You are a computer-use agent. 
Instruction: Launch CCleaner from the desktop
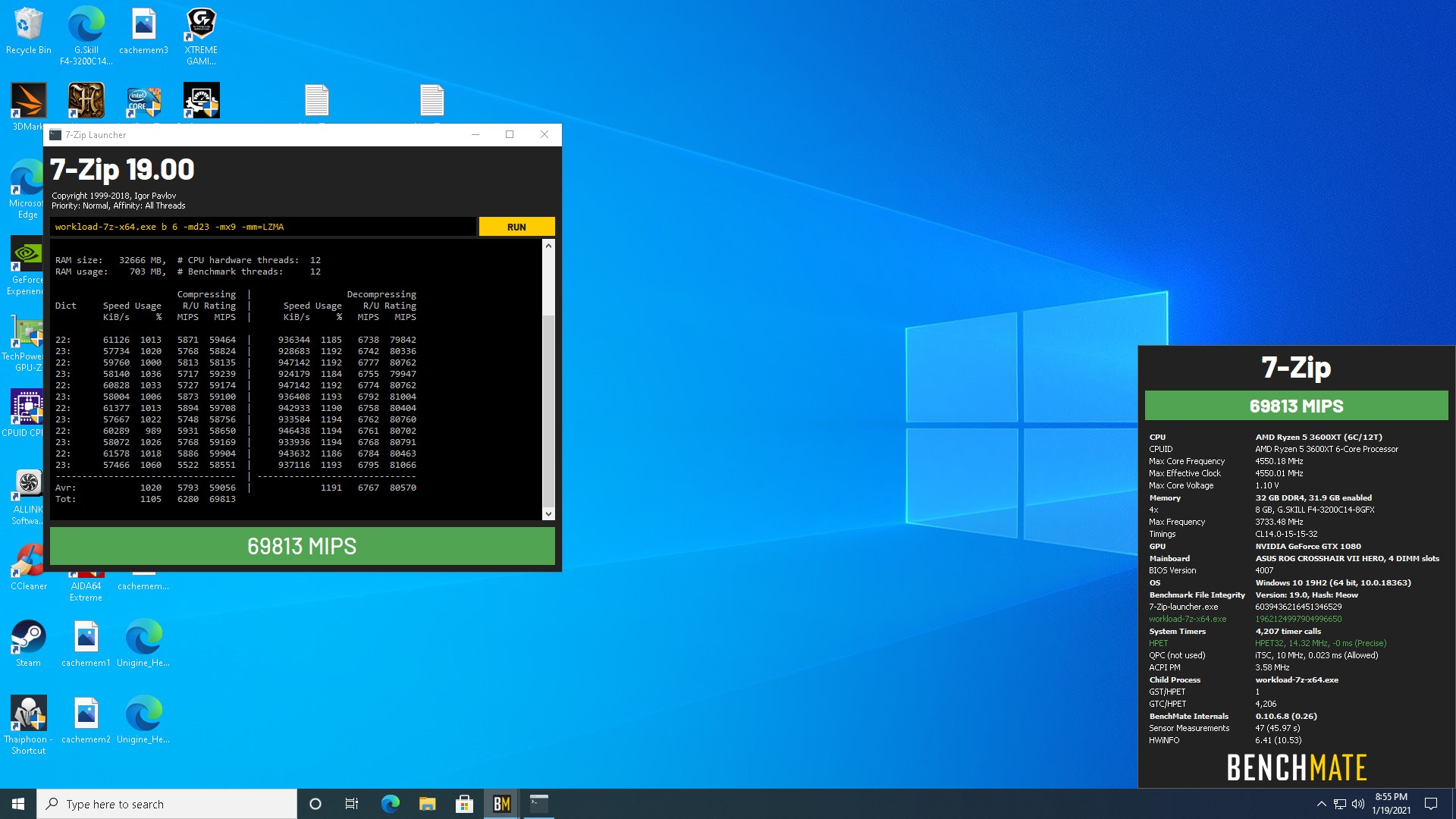[29, 567]
